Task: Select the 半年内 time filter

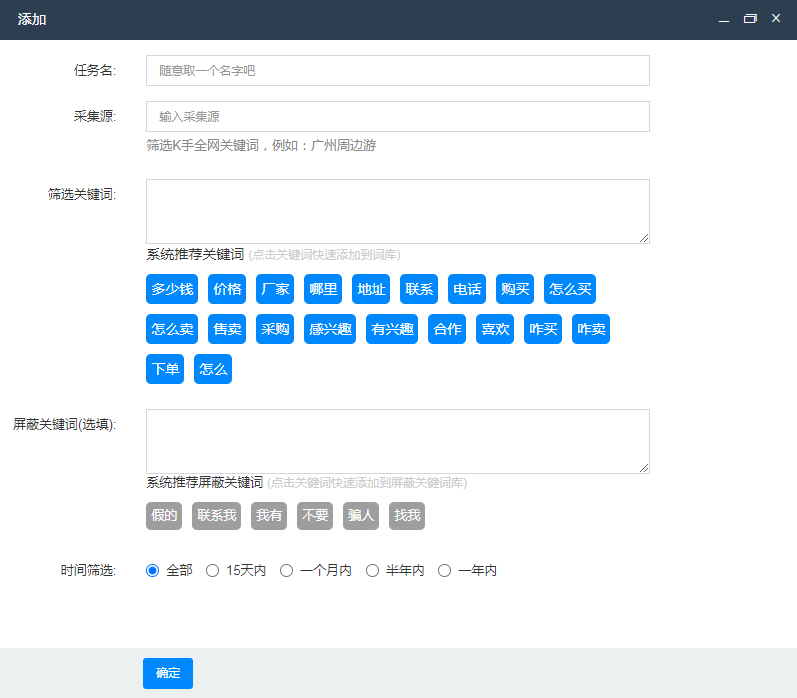Action: click(373, 570)
